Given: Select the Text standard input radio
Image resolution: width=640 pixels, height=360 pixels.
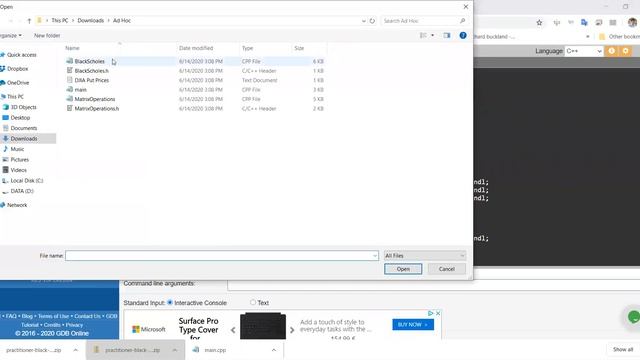Looking at the screenshot, I should [253, 302].
